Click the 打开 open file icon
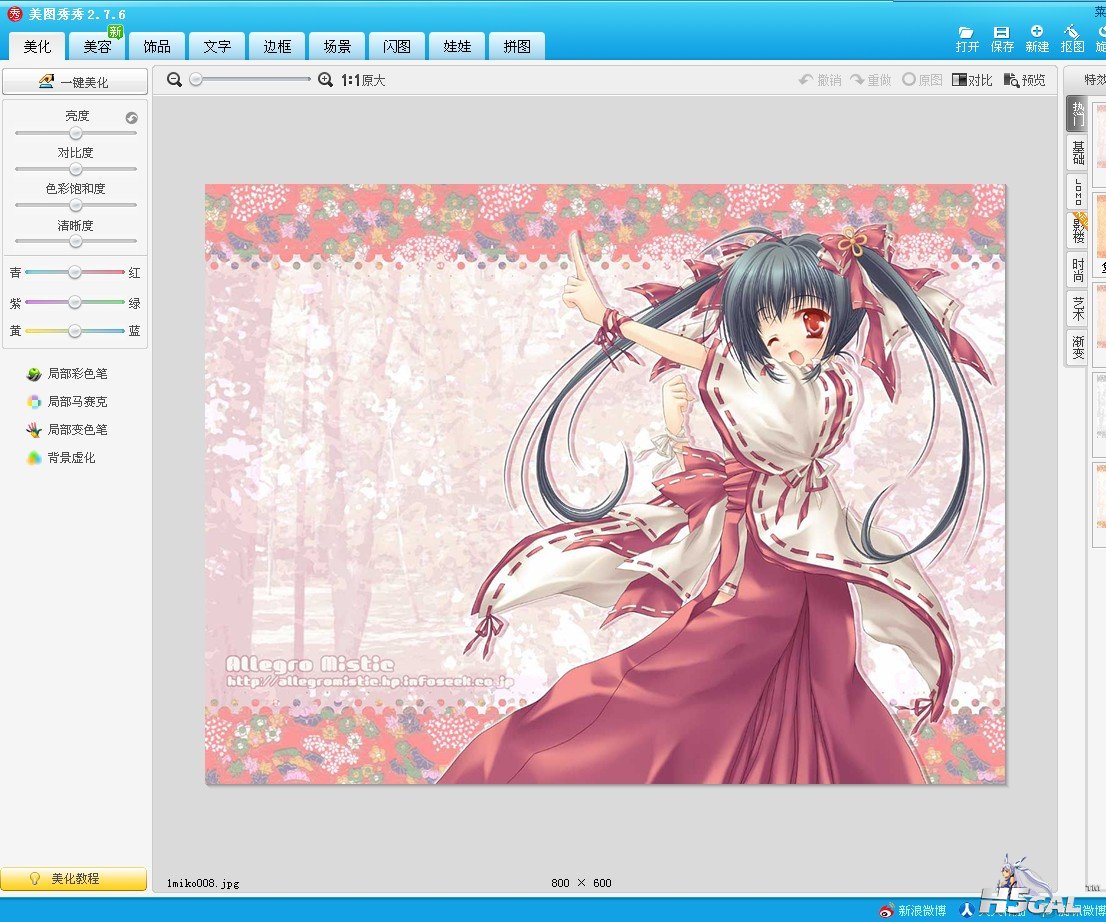The image size is (1106, 922). 966,39
